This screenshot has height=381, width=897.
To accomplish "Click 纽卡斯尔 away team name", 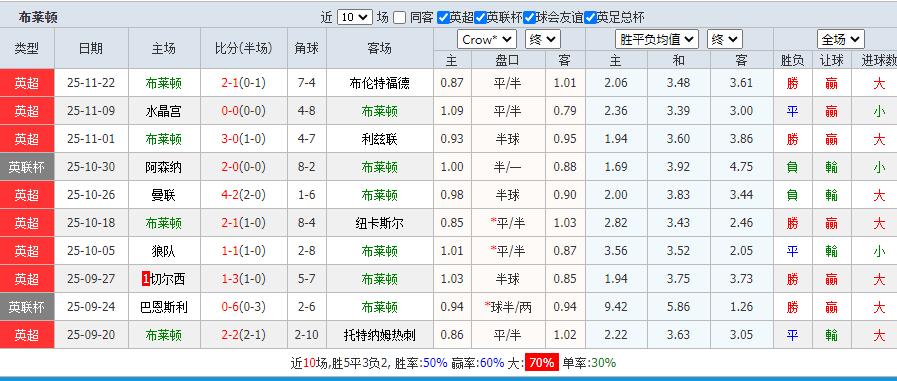I will (x=379, y=223).
